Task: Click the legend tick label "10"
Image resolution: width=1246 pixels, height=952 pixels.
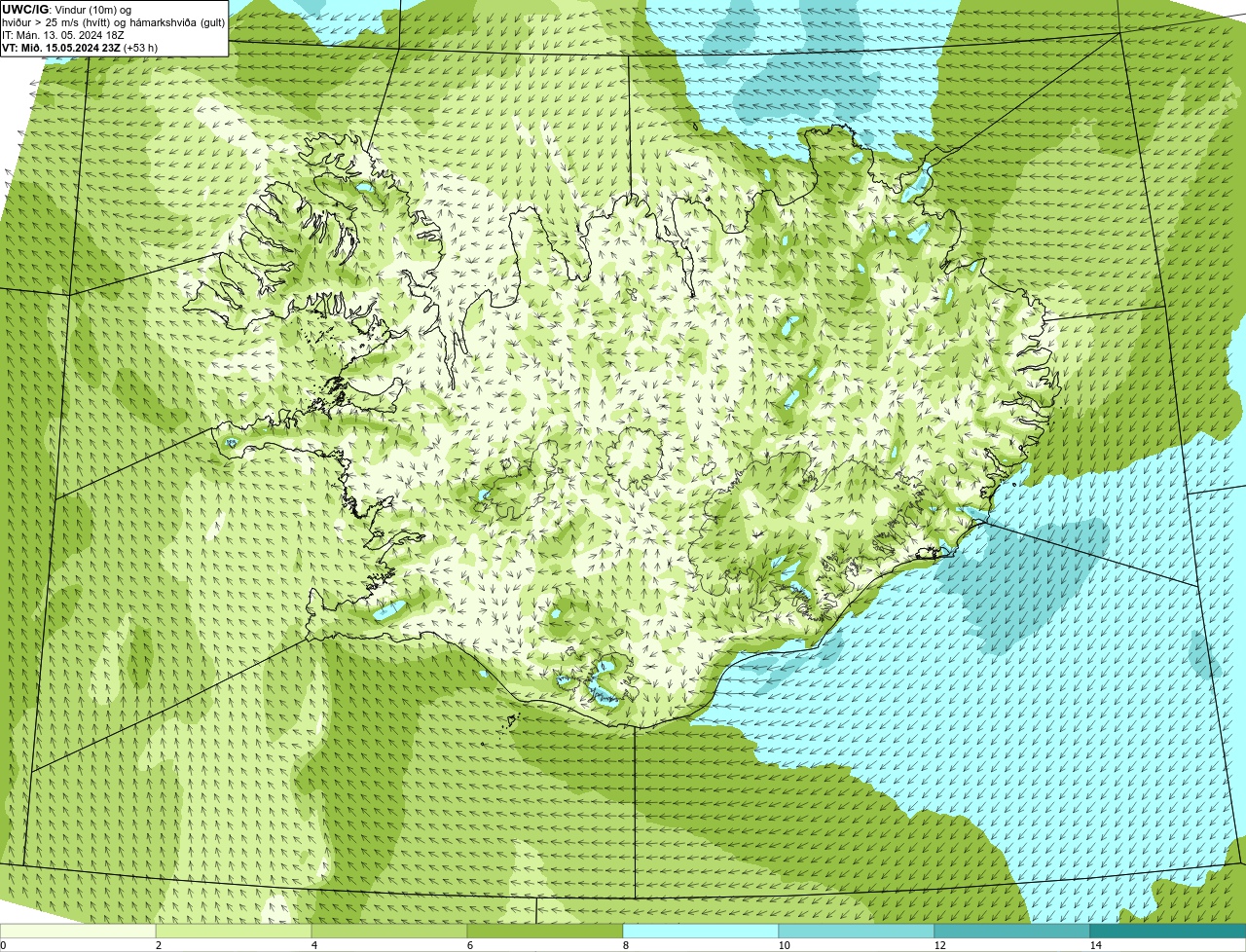Action: [x=784, y=945]
